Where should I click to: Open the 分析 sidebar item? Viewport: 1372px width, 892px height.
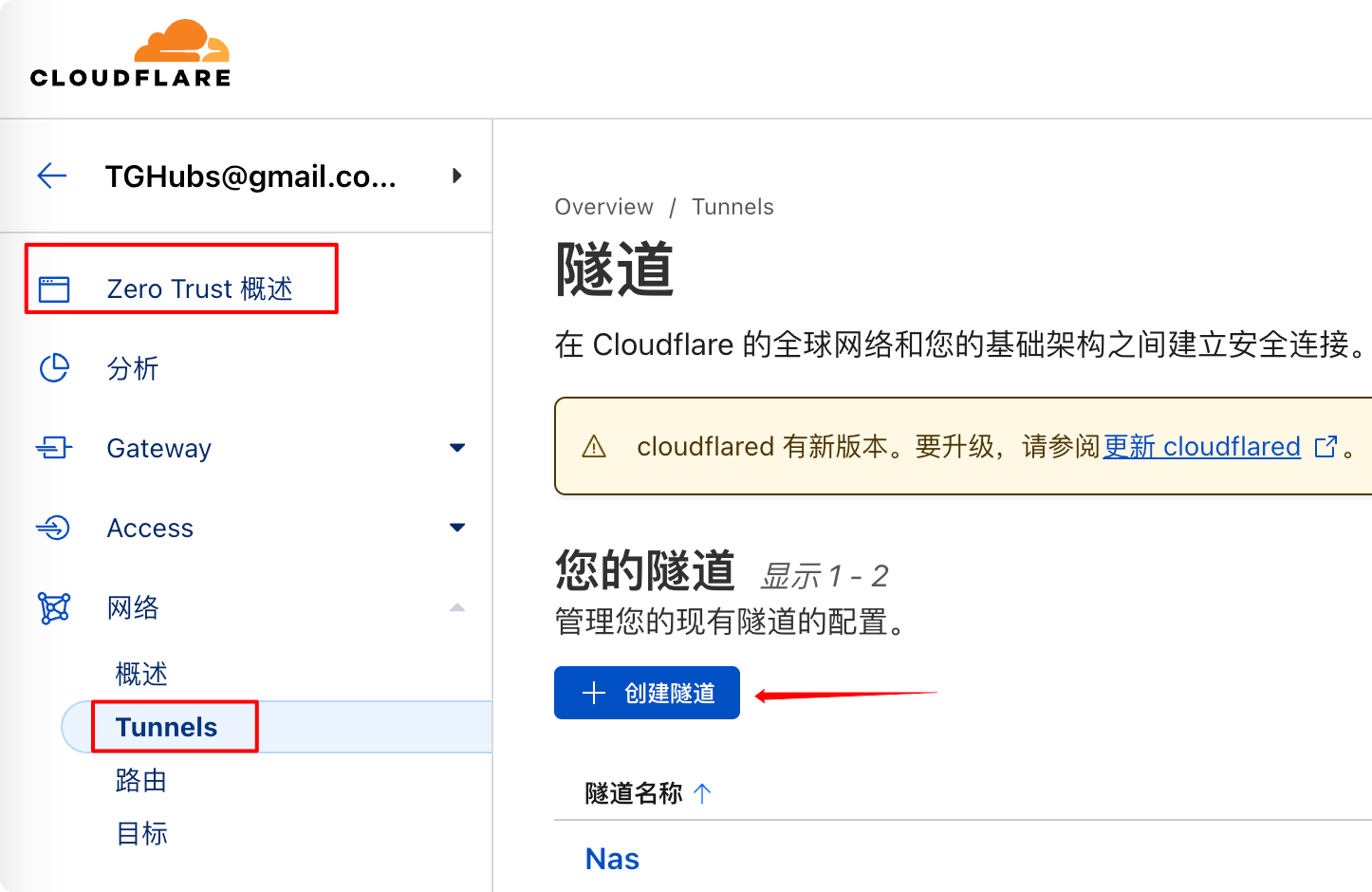click(133, 368)
